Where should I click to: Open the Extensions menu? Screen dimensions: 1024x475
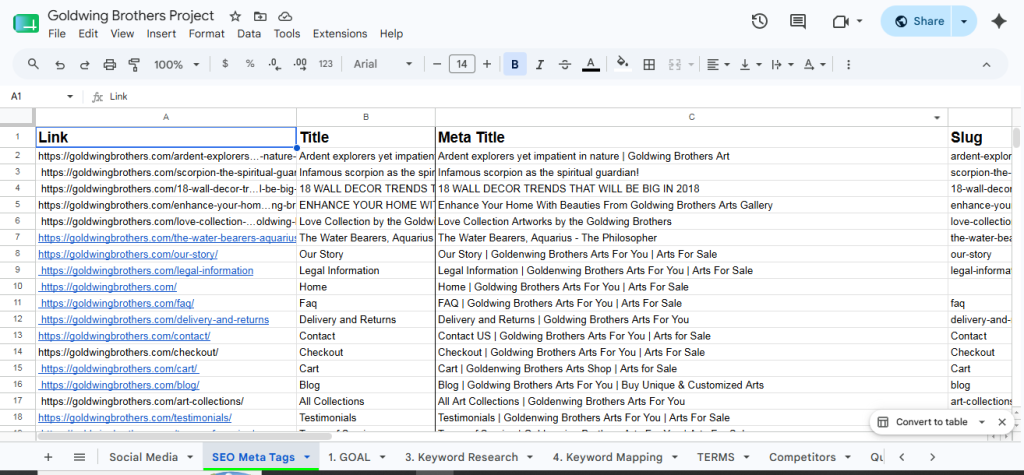[x=340, y=33]
